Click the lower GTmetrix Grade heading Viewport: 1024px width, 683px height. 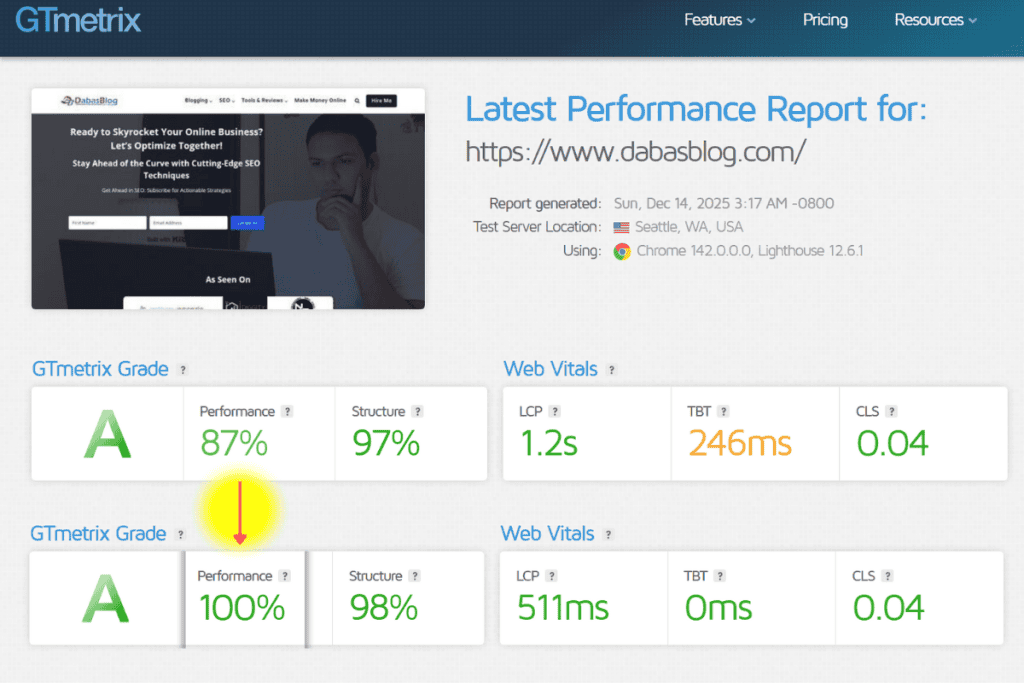coord(98,533)
